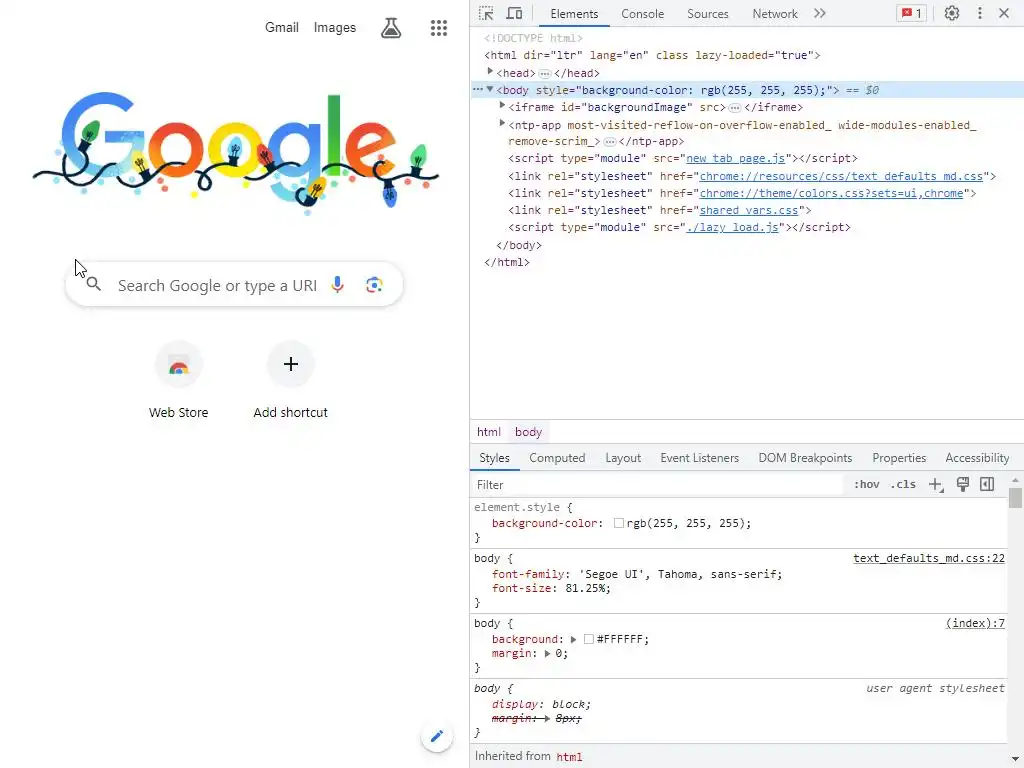Expand margin shorthand in index rule
This screenshot has height=768, width=1024.
tap(547, 654)
